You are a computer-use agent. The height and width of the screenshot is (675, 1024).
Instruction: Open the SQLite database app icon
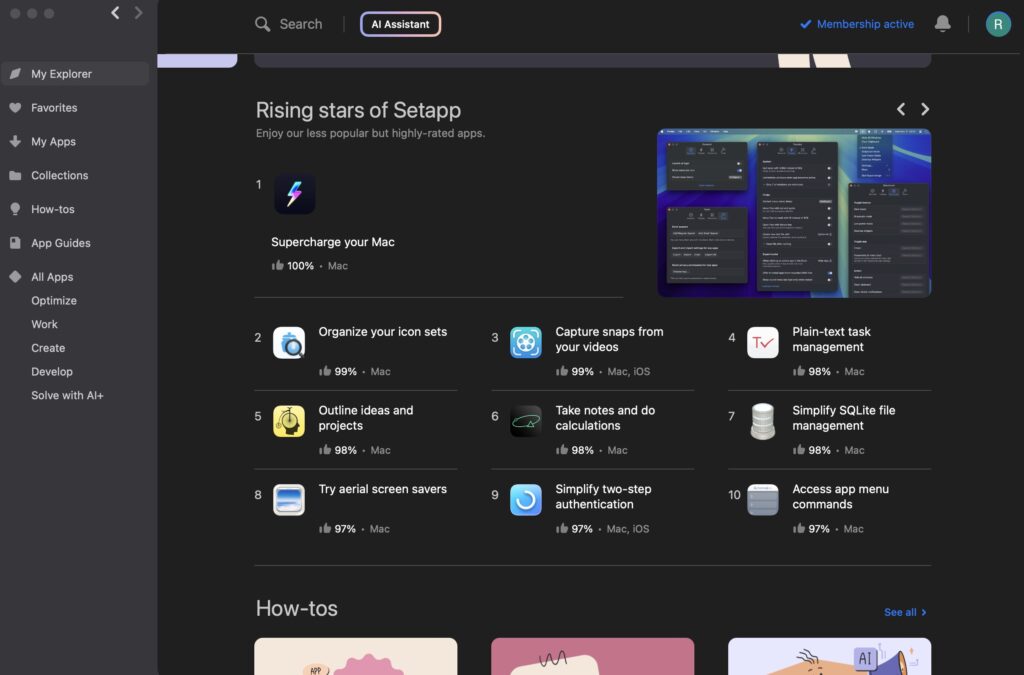coord(763,421)
